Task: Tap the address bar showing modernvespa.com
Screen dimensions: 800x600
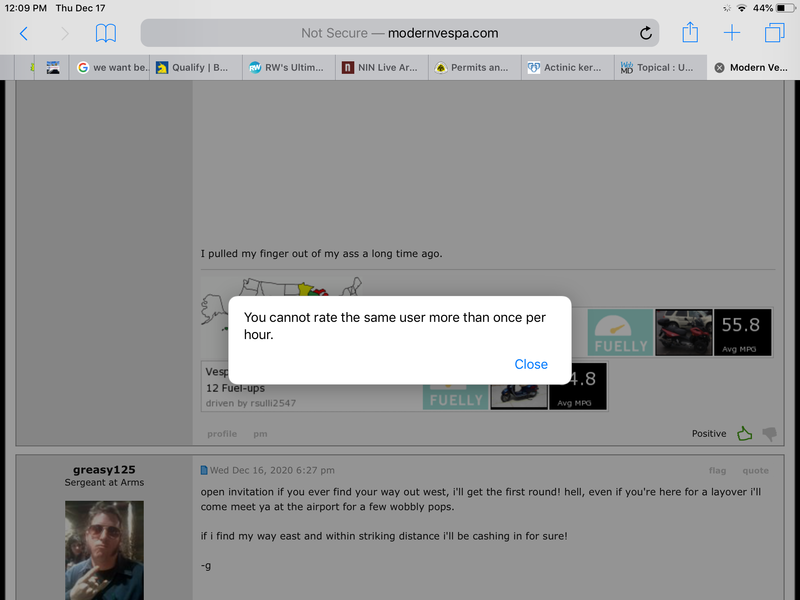Action: (399, 33)
